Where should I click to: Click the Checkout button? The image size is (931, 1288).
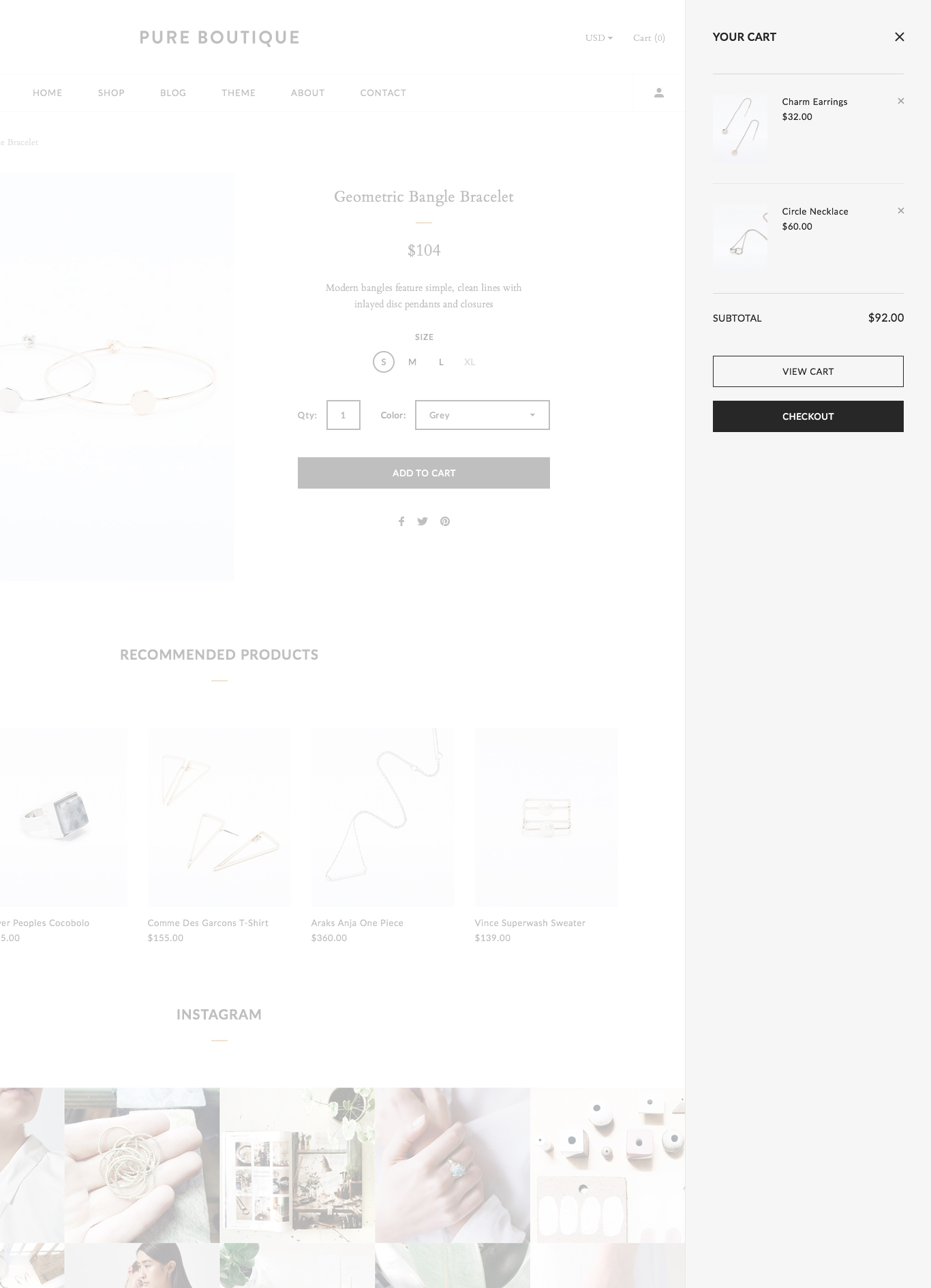[808, 416]
